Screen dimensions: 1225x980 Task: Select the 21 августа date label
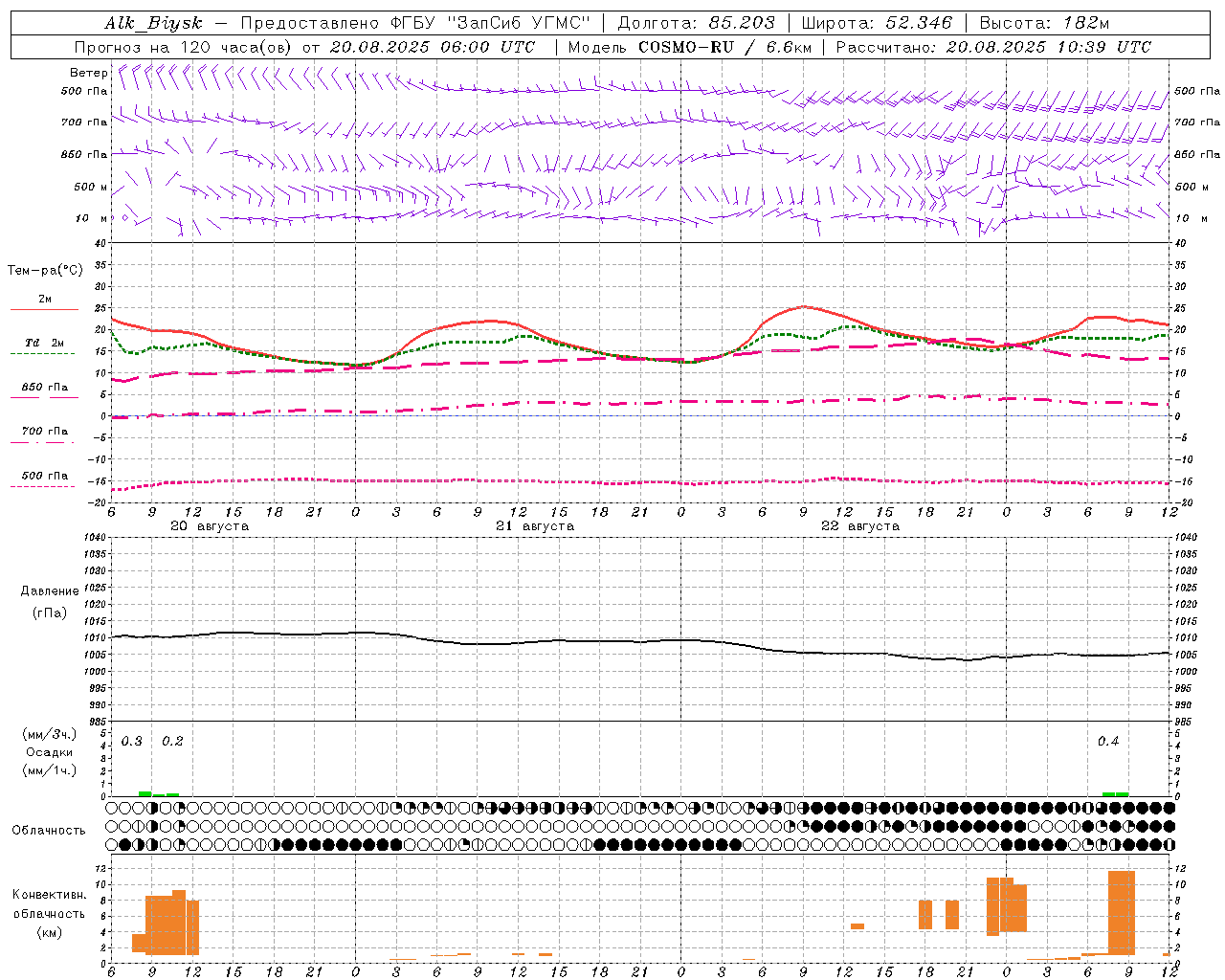coord(535,526)
